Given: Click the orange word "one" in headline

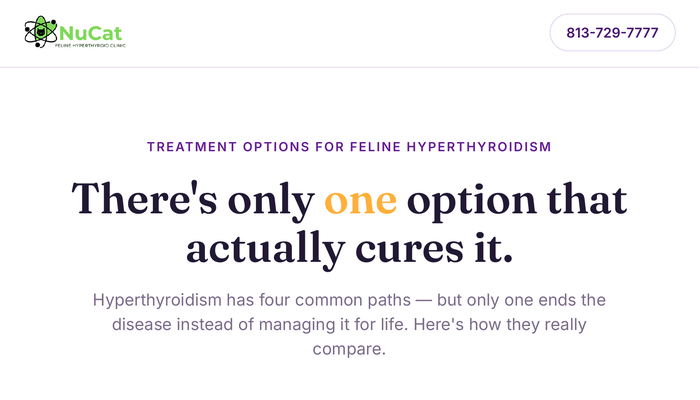Looking at the screenshot, I should (x=360, y=200).
